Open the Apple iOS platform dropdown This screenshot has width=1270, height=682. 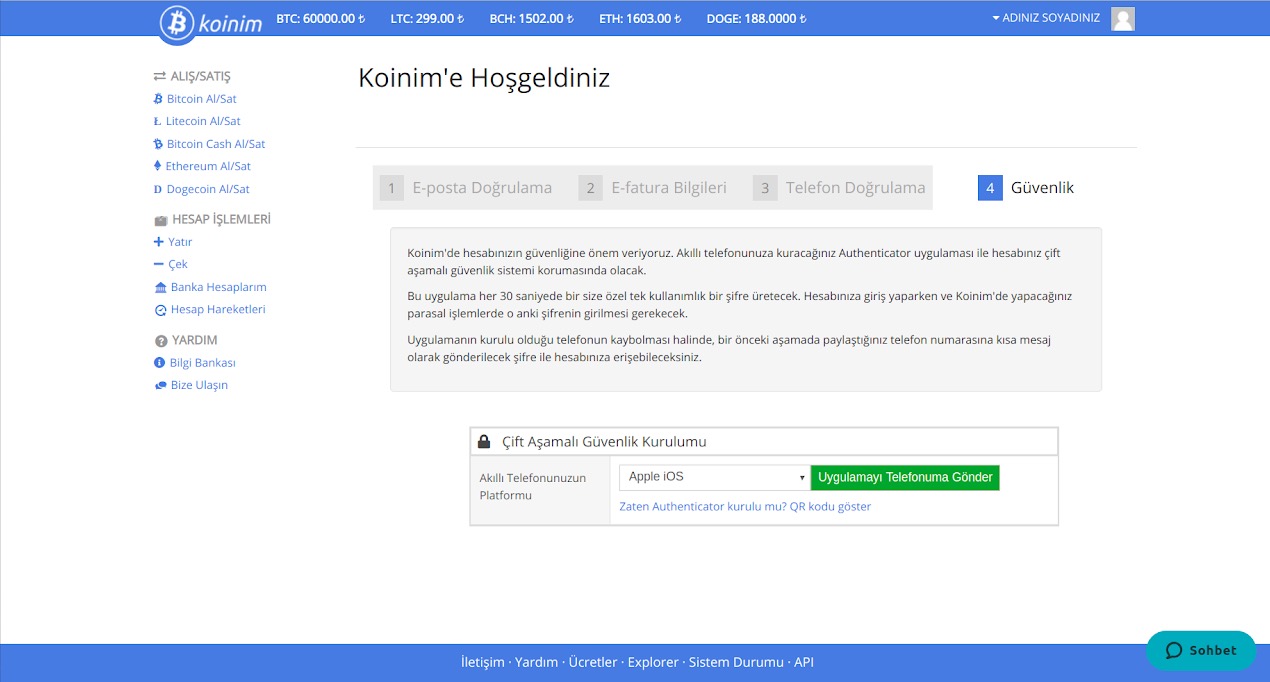tap(714, 477)
